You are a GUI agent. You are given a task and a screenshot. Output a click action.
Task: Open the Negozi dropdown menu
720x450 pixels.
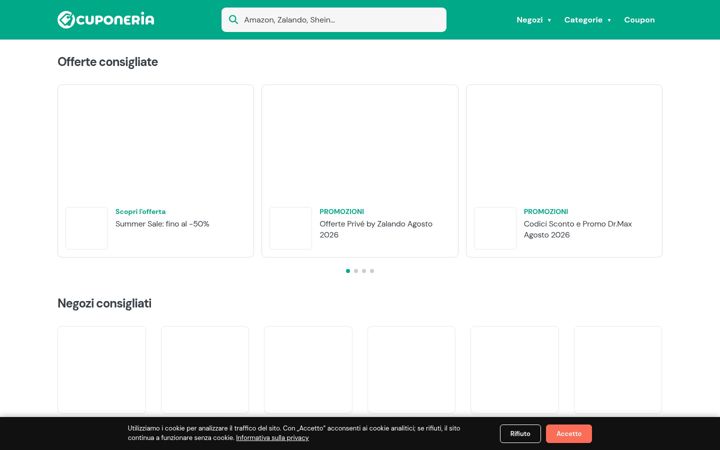[534, 20]
